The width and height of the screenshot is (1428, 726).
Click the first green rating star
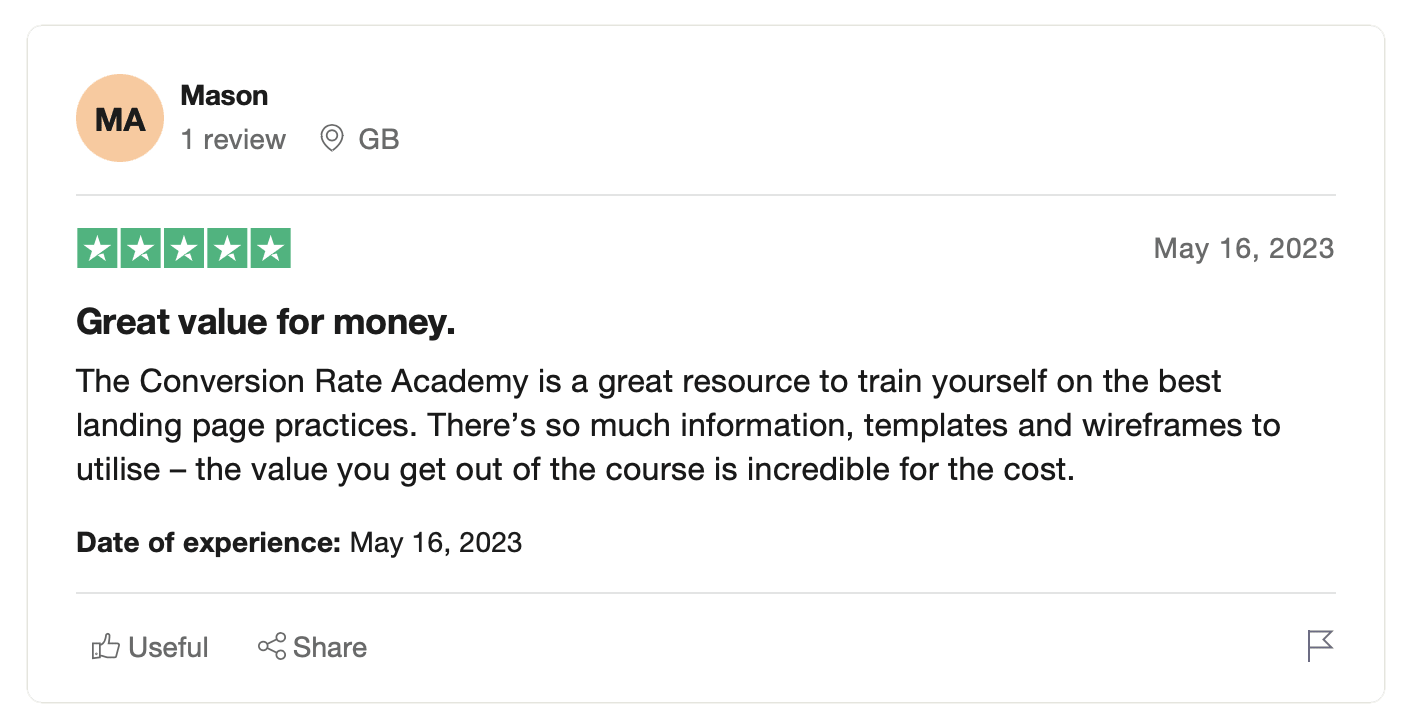[x=97, y=249]
